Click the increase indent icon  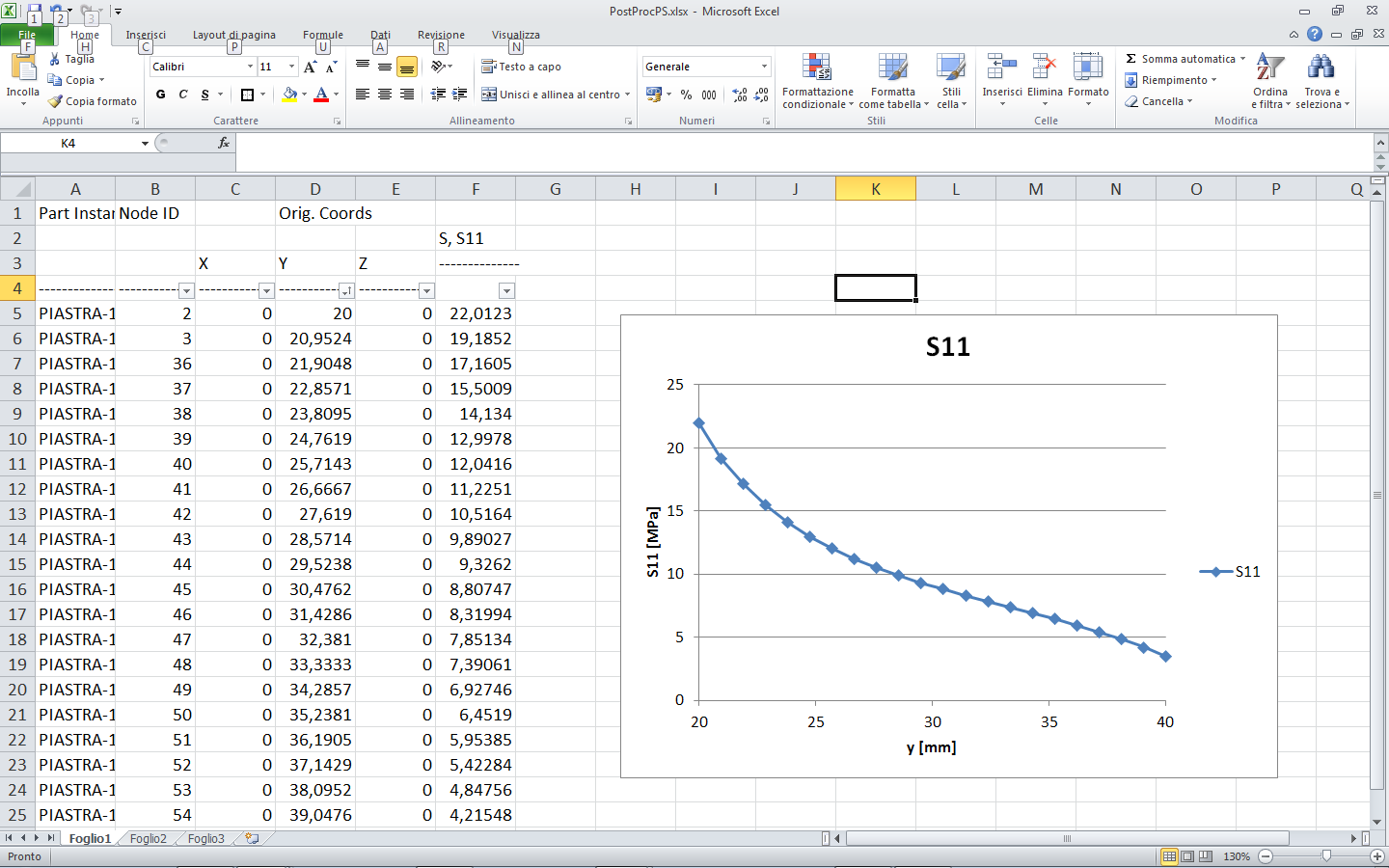pyautogui.click(x=460, y=95)
